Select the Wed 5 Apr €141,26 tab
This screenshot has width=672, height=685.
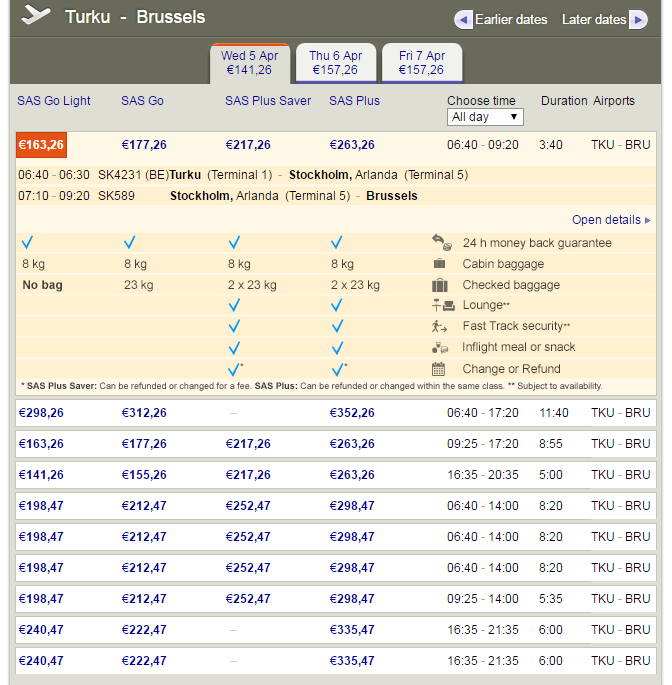coord(249,63)
